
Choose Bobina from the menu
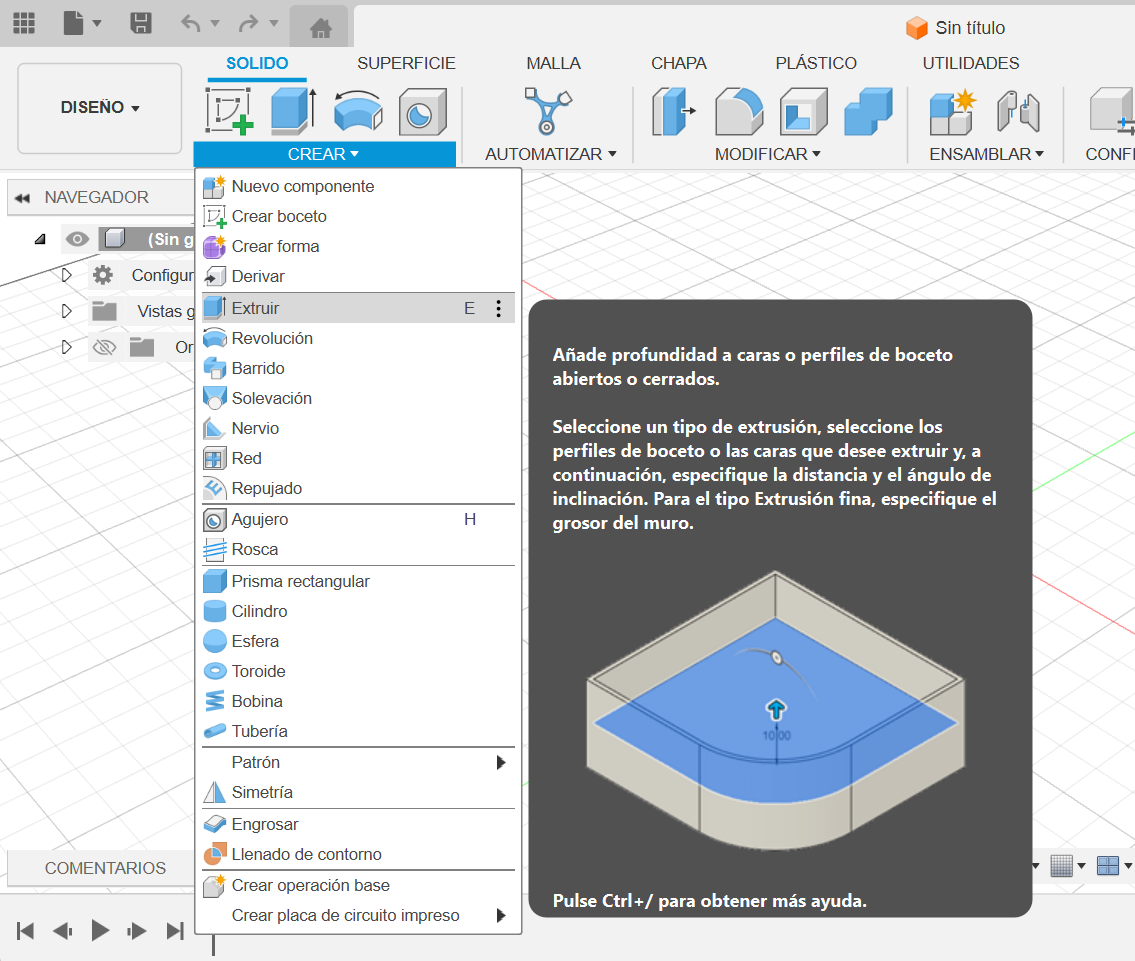coord(358,702)
